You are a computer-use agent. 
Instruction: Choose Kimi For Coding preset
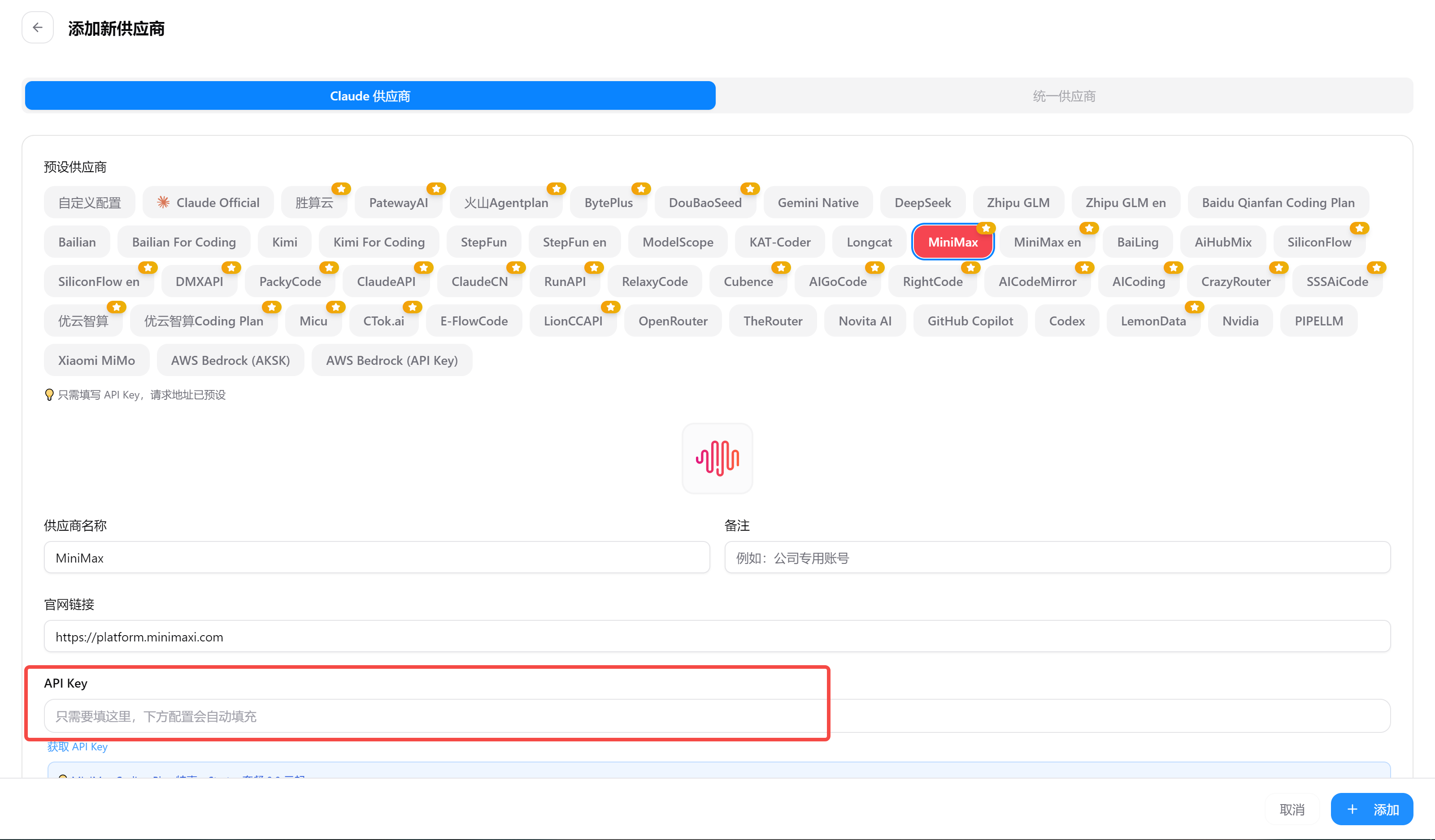pos(379,242)
